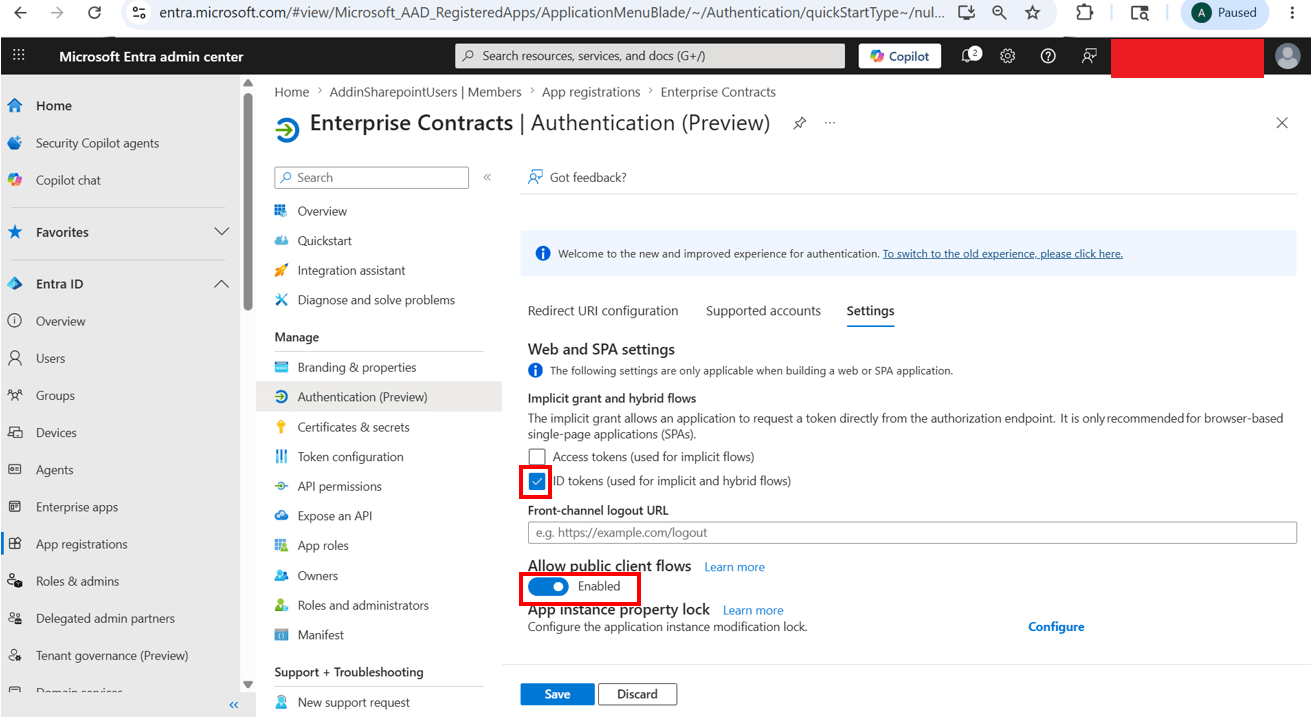
Task: Open Copilot chat in sidebar
Action: [68, 180]
